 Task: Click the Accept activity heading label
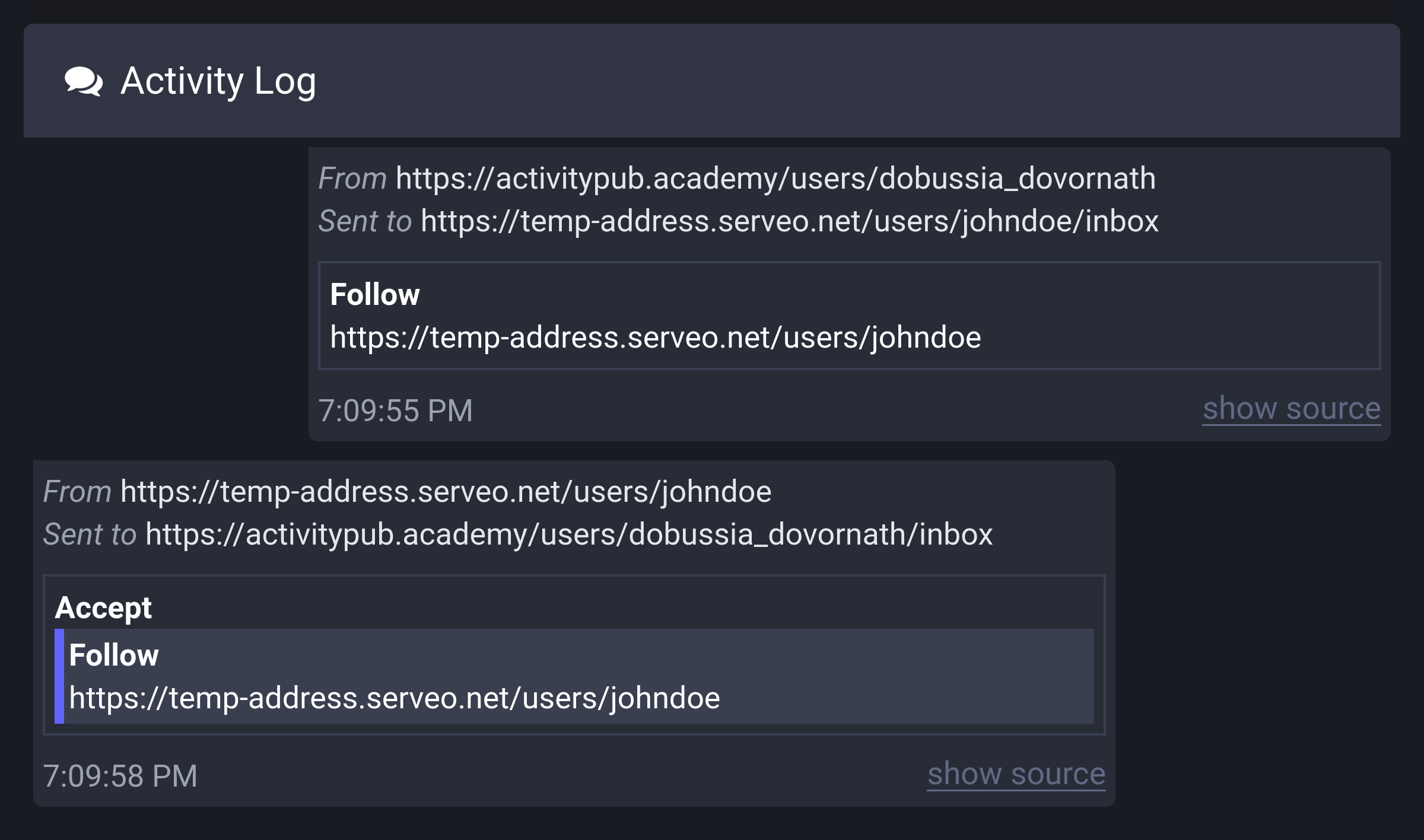pyautogui.click(x=103, y=607)
